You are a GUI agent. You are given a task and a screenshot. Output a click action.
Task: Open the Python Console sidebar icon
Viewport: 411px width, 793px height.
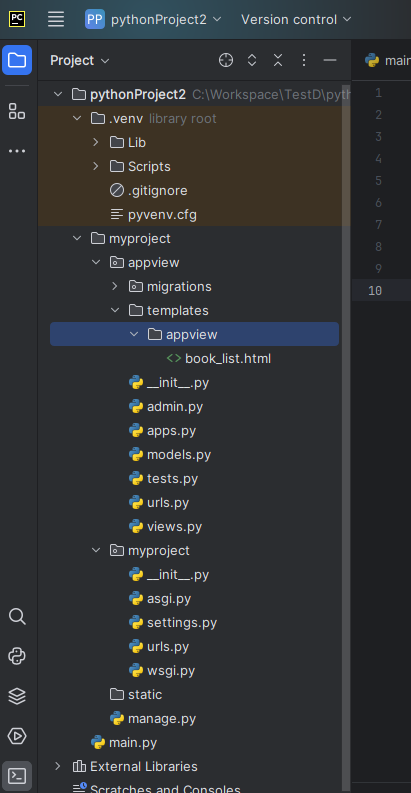tap(17, 656)
